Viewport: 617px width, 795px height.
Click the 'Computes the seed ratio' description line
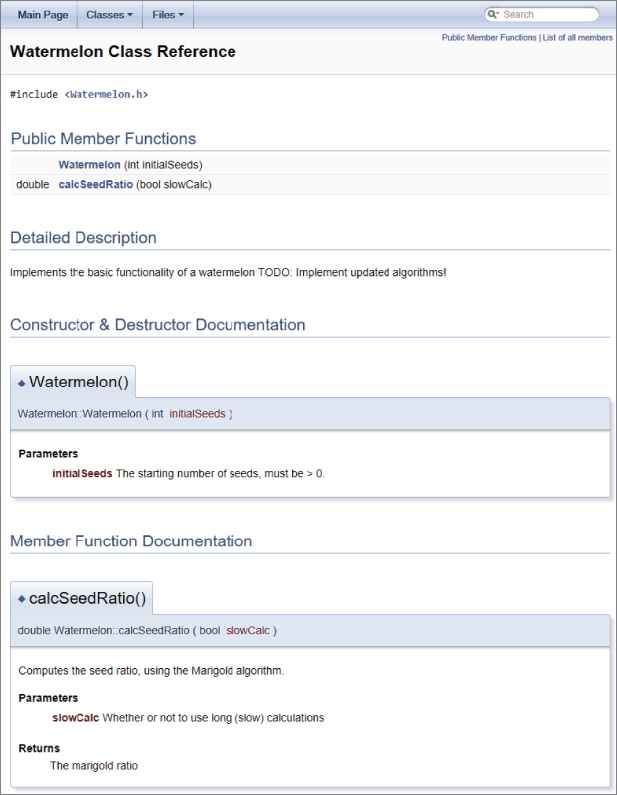click(151, 671)
